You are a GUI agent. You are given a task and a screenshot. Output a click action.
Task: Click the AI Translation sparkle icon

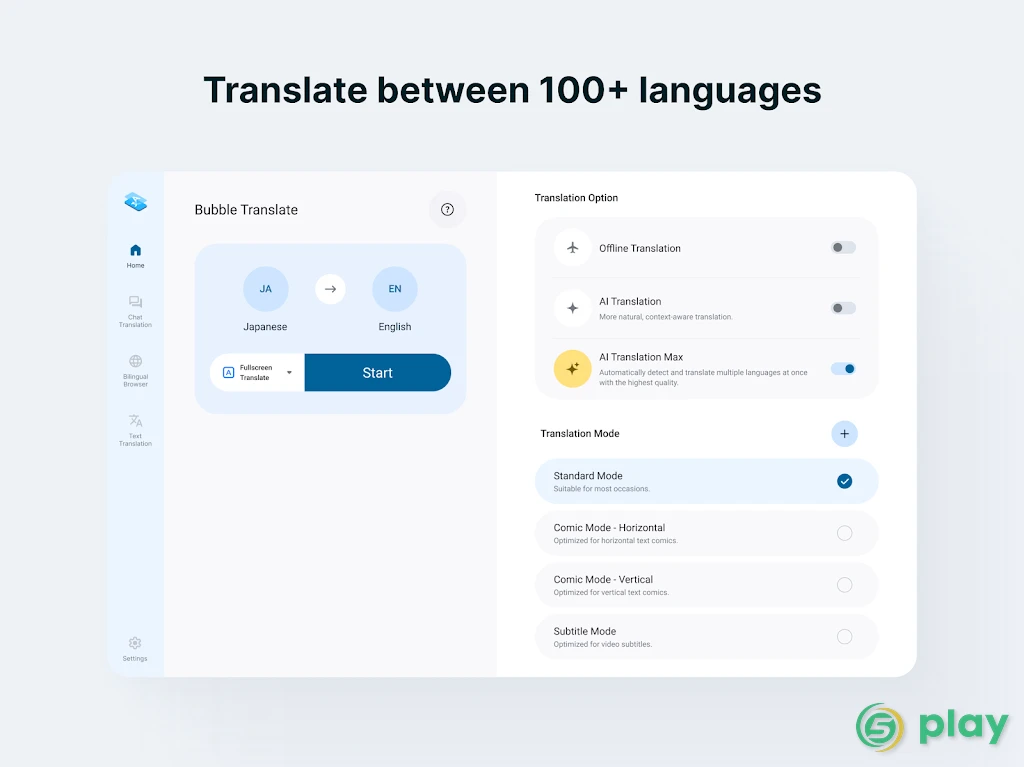click(x=573, y=308)
